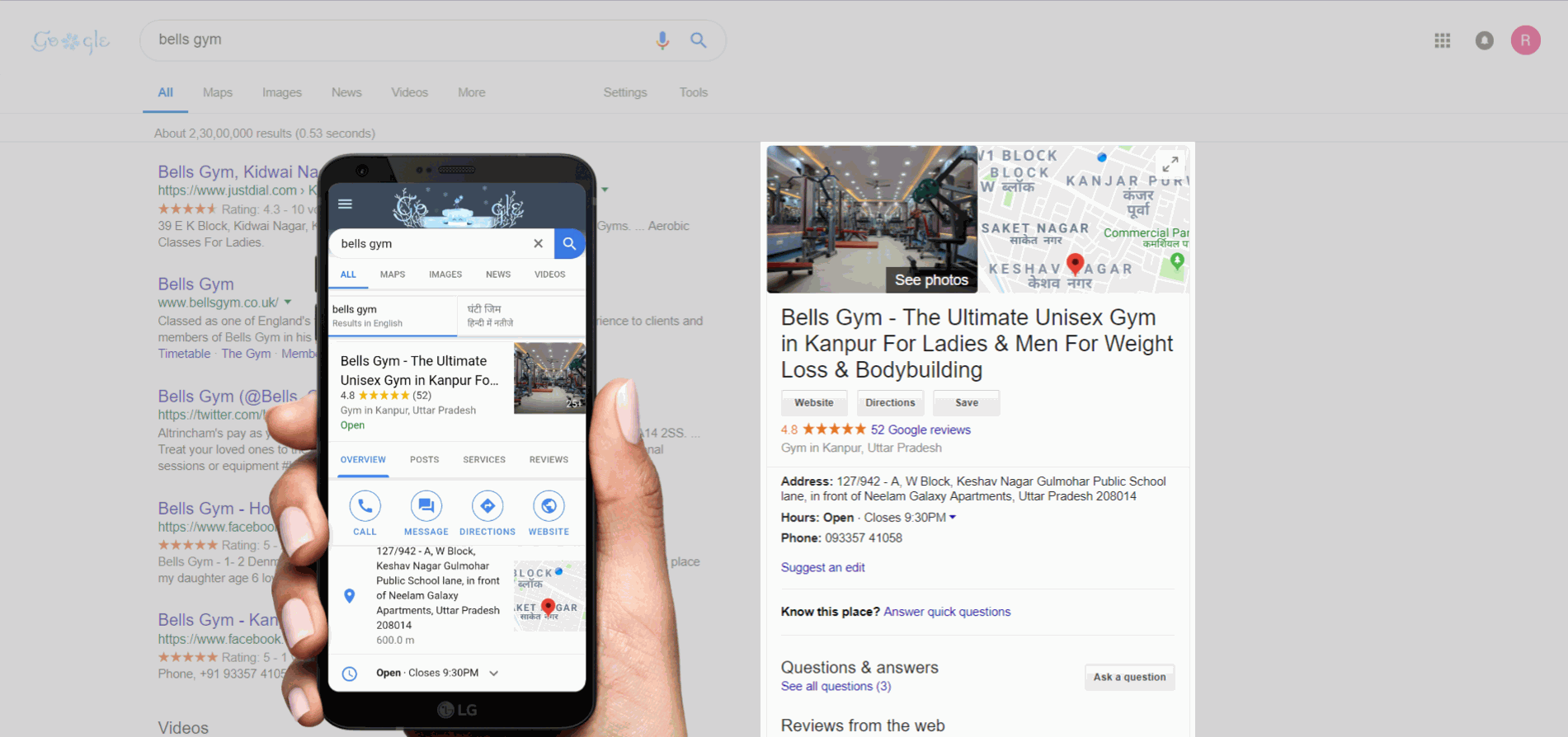Open the Google apps grid icon
1568x737 pixels.
coord(1443,40)
